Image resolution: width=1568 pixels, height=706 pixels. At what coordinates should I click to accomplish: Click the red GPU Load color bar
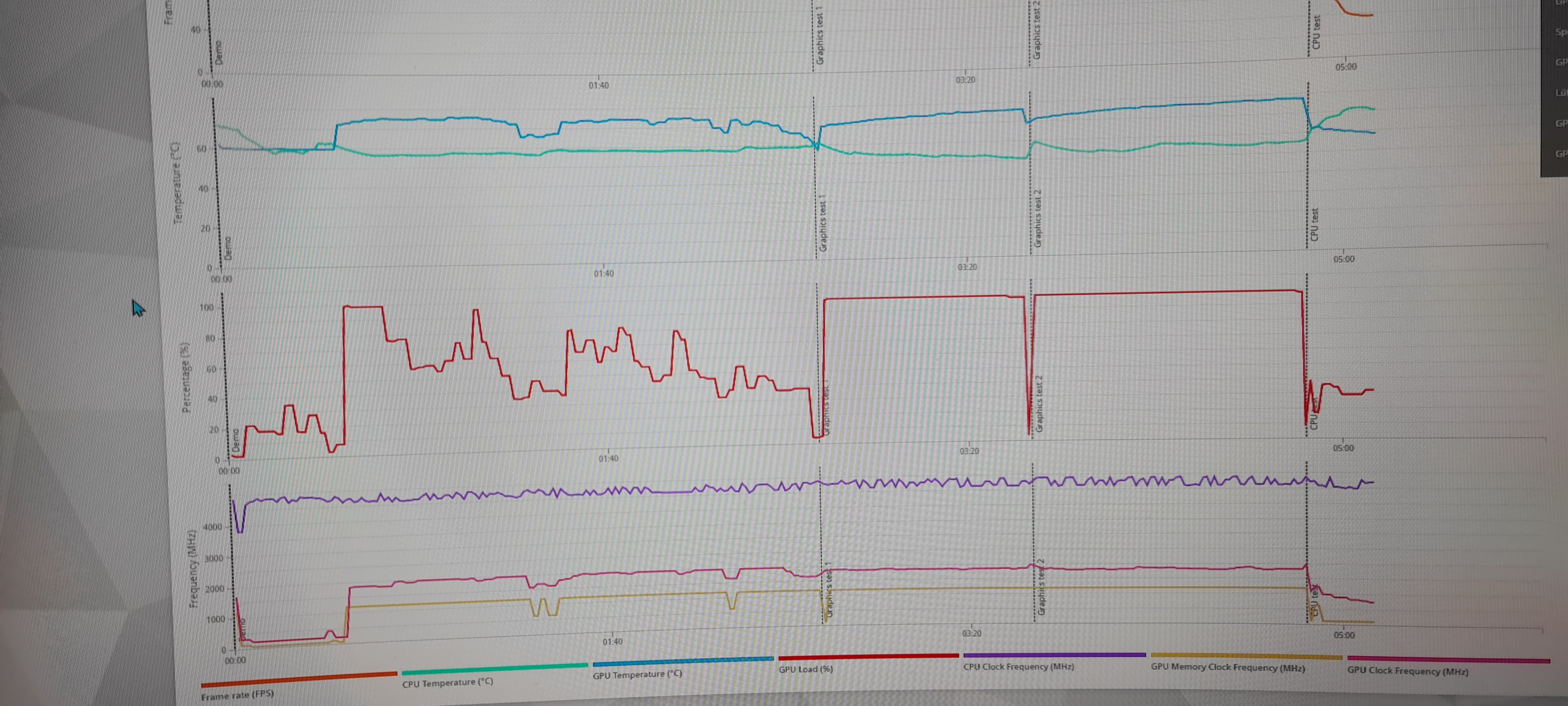click(x=868, y=657)
